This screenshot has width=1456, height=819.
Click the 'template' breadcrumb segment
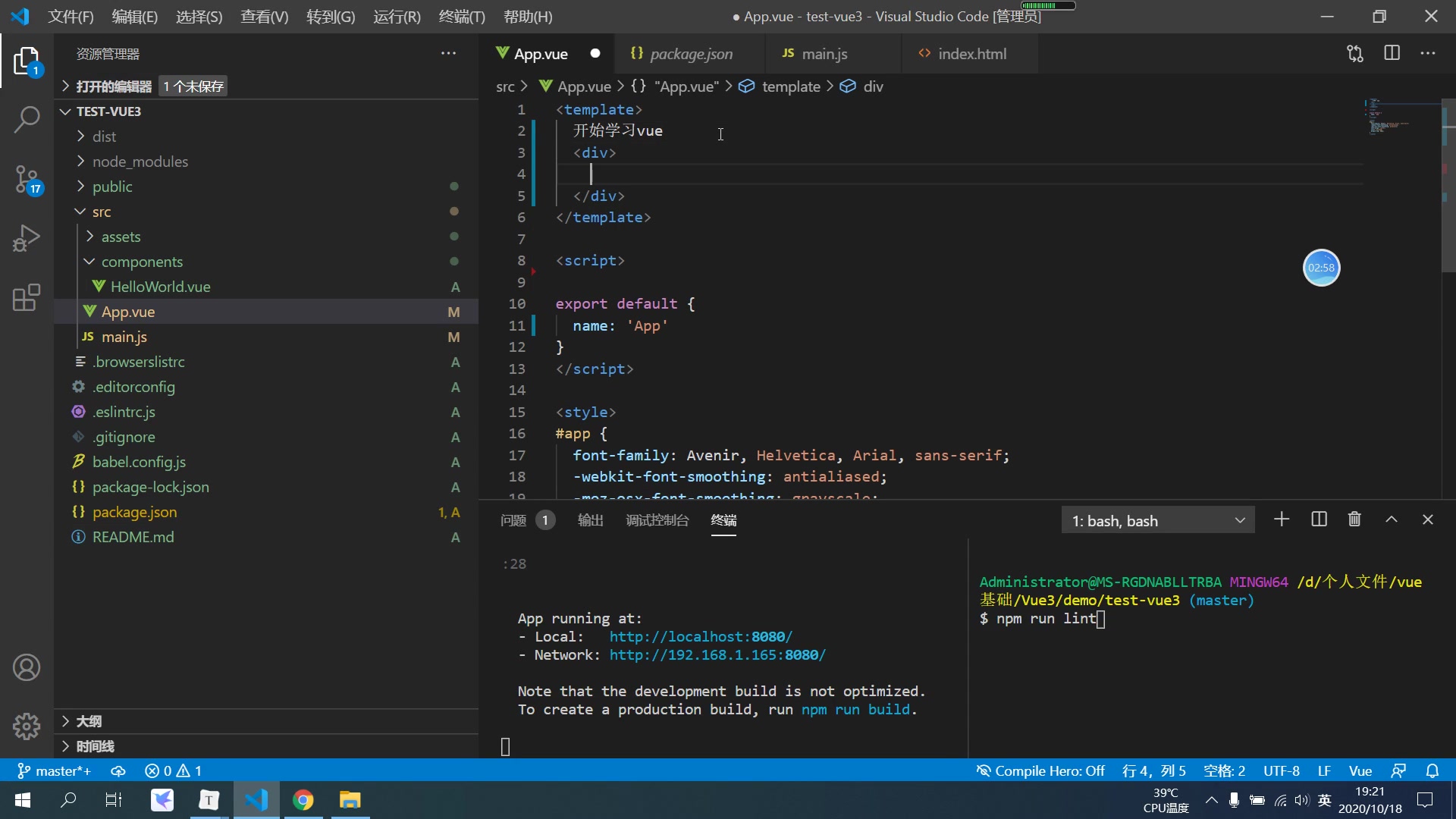790,86
